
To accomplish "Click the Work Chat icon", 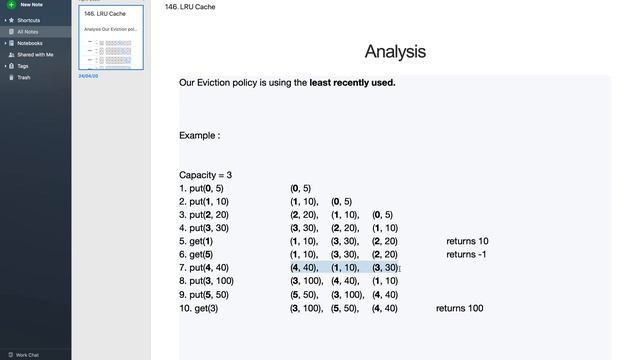I will 11,355.
